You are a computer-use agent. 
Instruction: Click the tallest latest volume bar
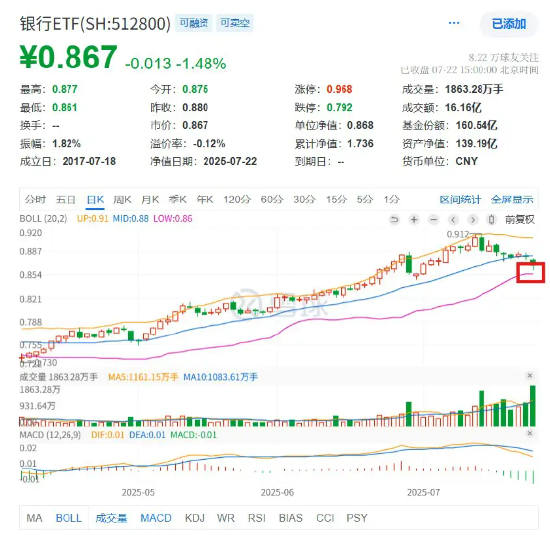click(533, 406)
